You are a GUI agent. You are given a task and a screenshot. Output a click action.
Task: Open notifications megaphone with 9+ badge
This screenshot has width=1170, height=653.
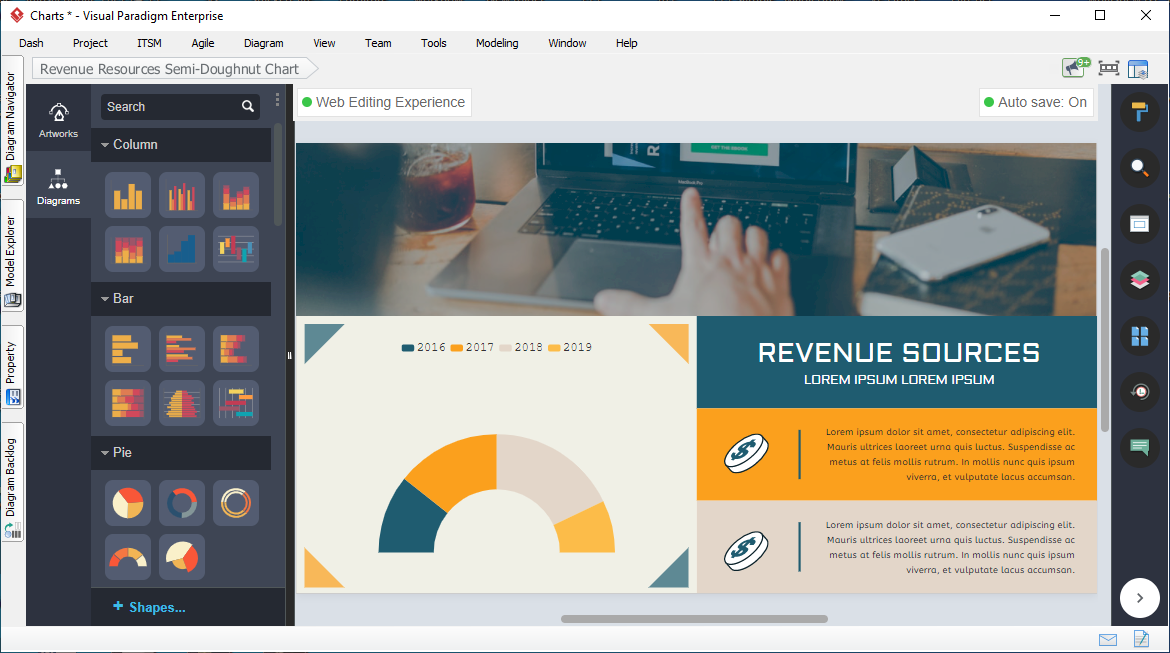[x=1076, y=68]
